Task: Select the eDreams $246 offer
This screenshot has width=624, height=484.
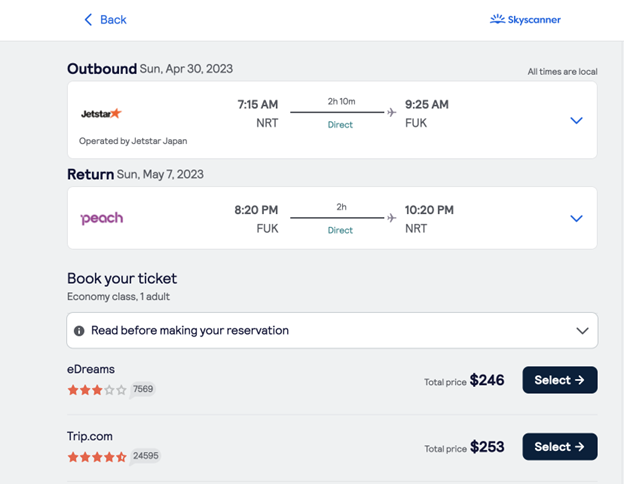Action: click(560, 380)
